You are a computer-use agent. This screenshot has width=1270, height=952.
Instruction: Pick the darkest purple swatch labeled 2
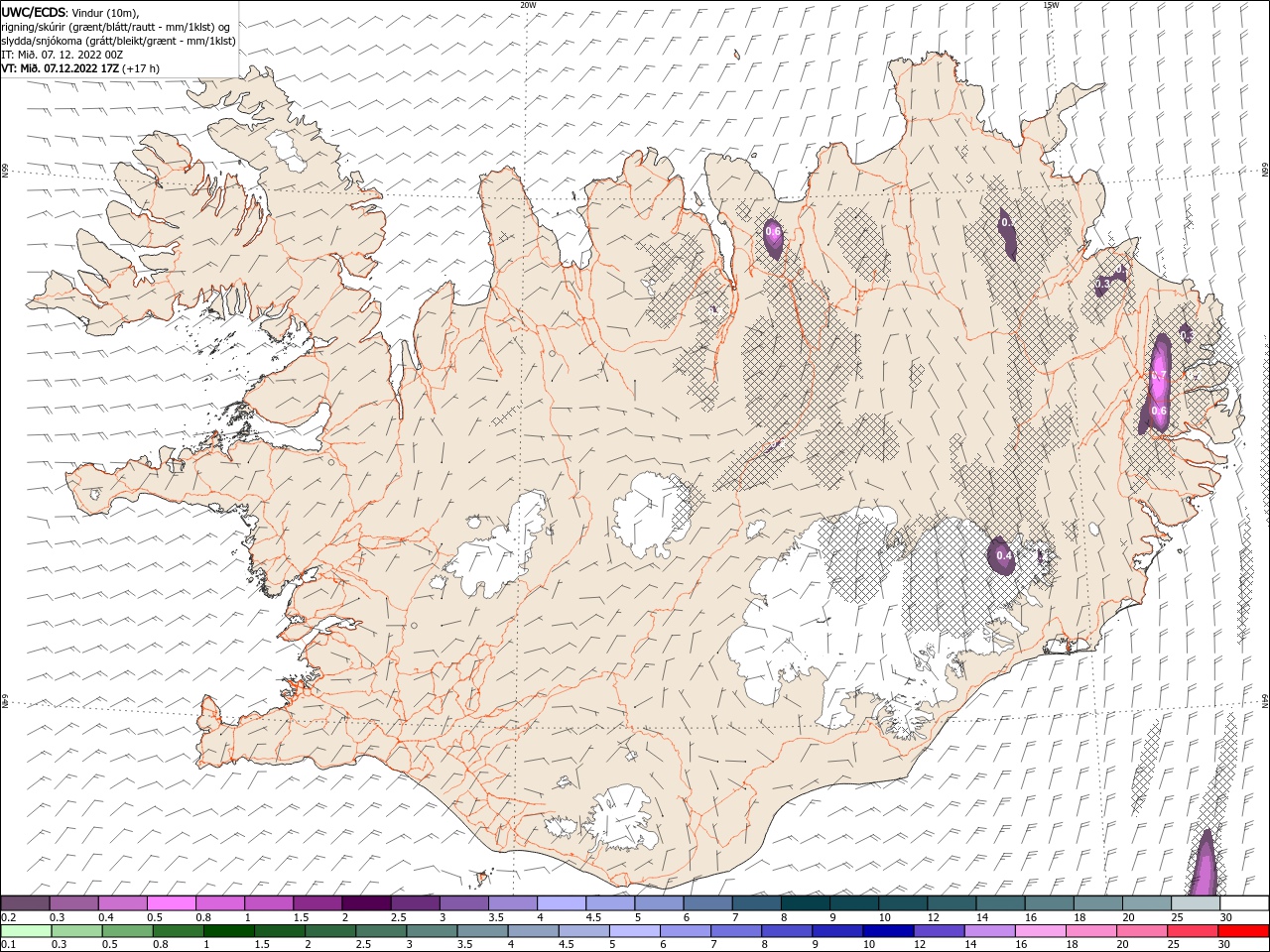coord(366,902)
